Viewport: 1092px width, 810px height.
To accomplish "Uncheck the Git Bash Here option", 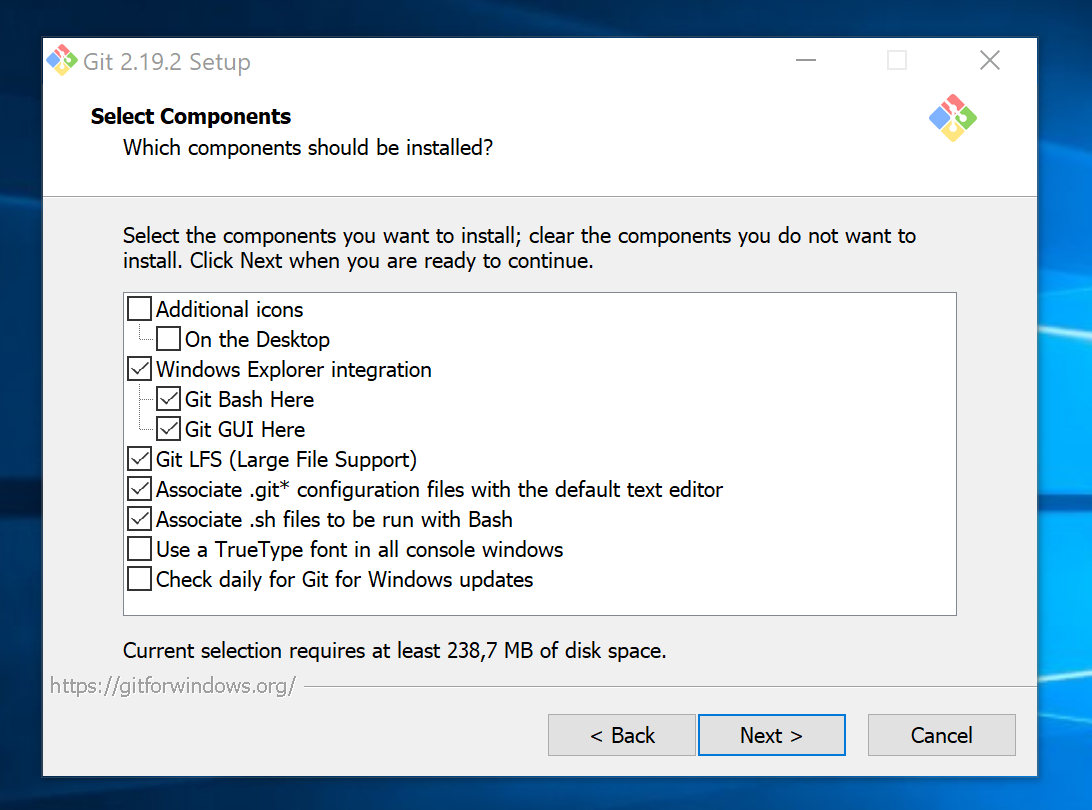I will coord(169,398).
